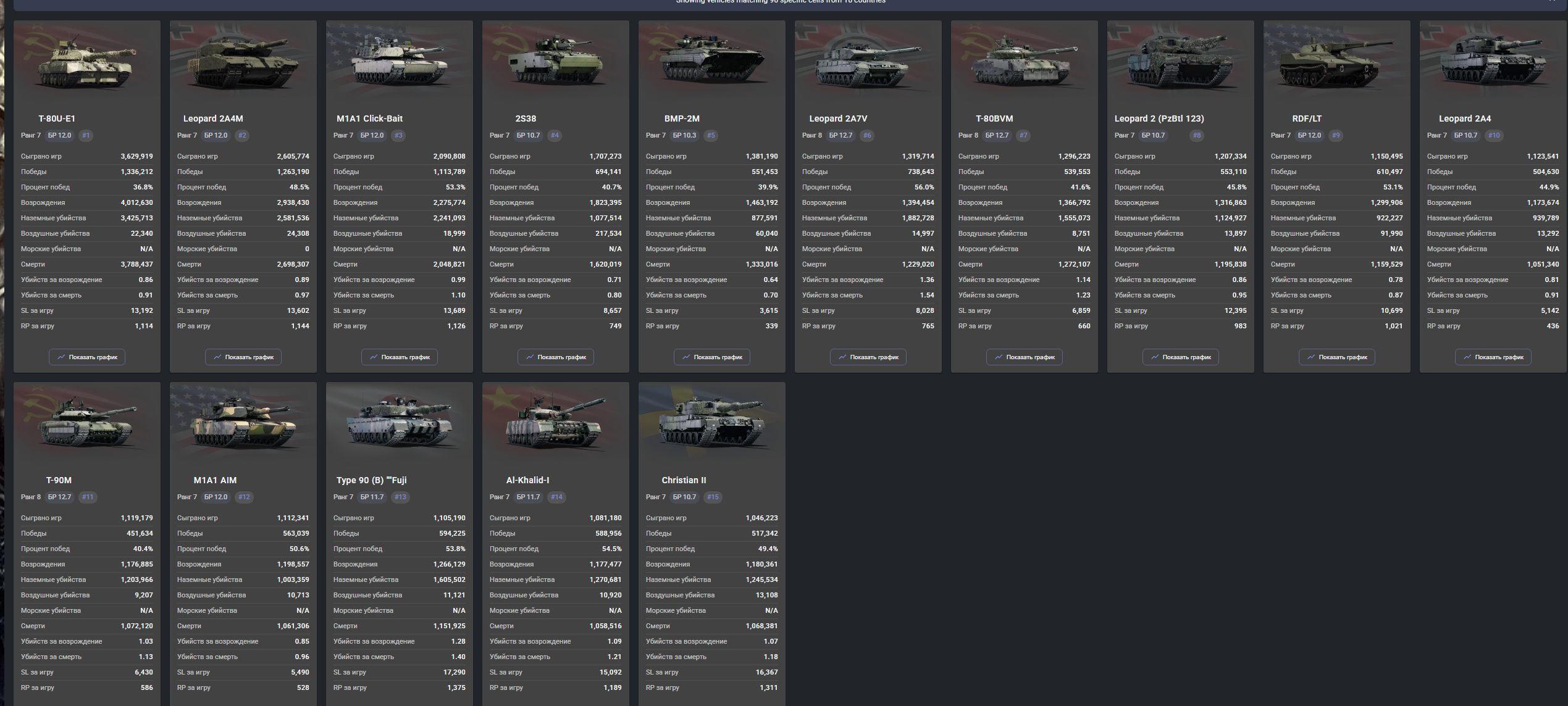
Task: Click БР 10.3 badge on BMP-2M card
Action: pyautogui.click(x=684, y=135)
